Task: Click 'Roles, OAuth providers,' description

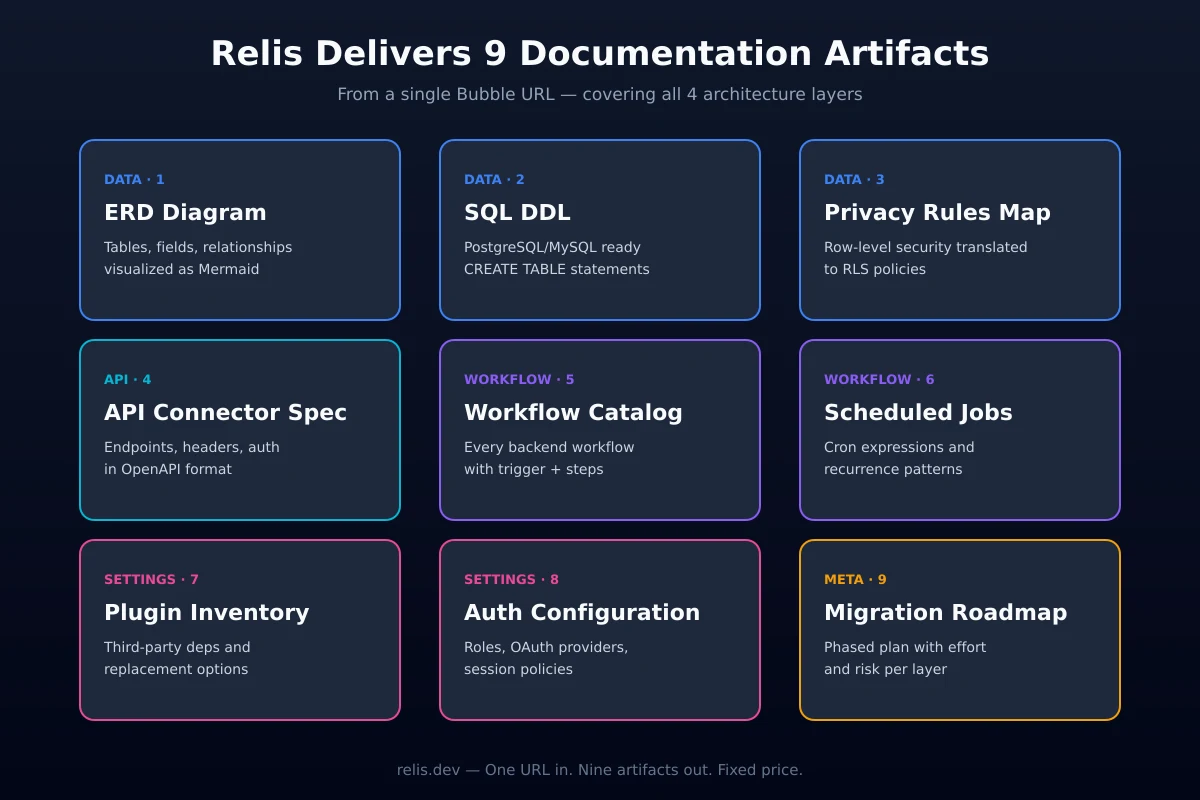Action: tap(546, 647)
